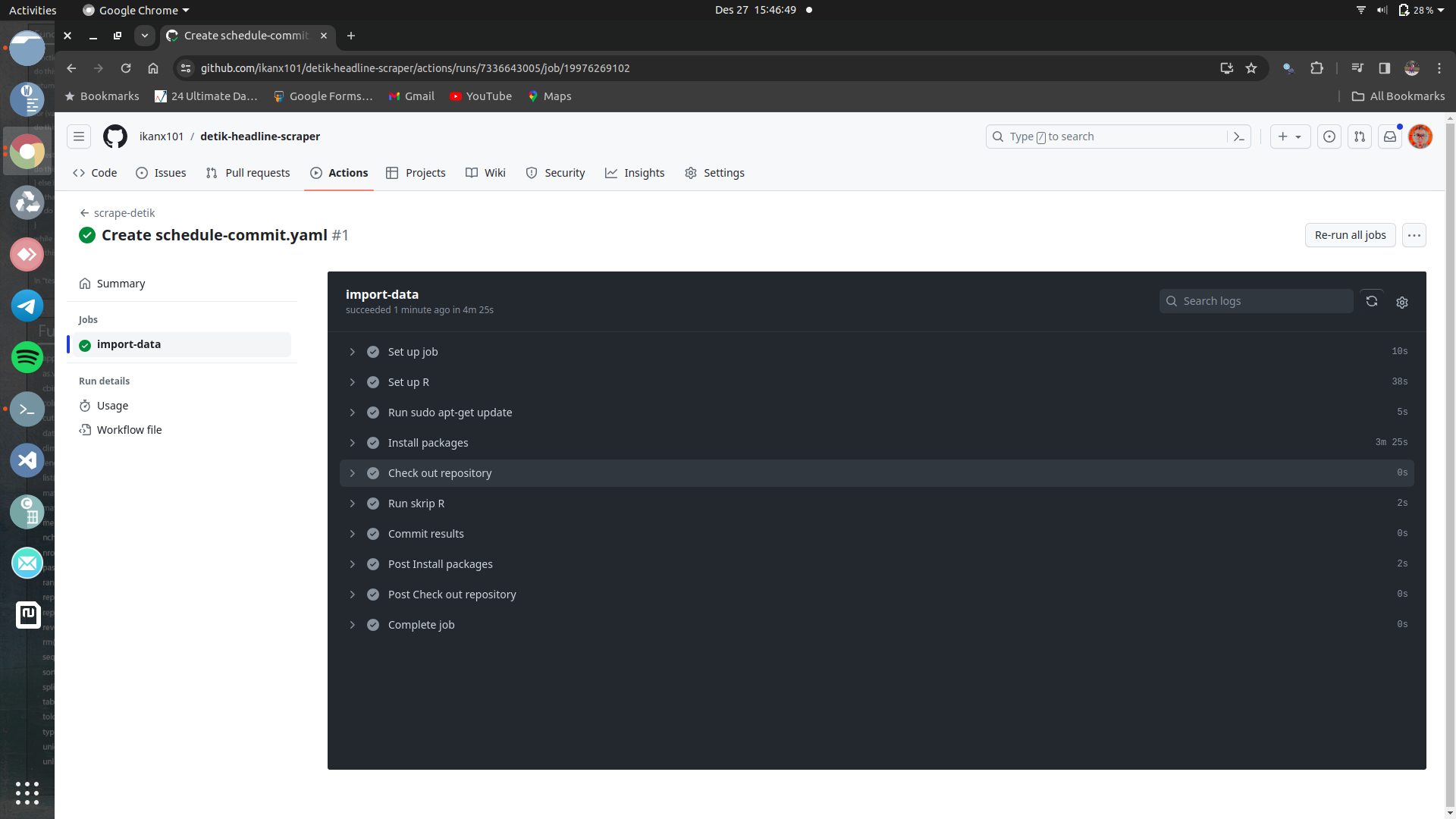Click the Search logs input field
This screenshot has height=819, width=1456.
click(x=1257, y=300)
